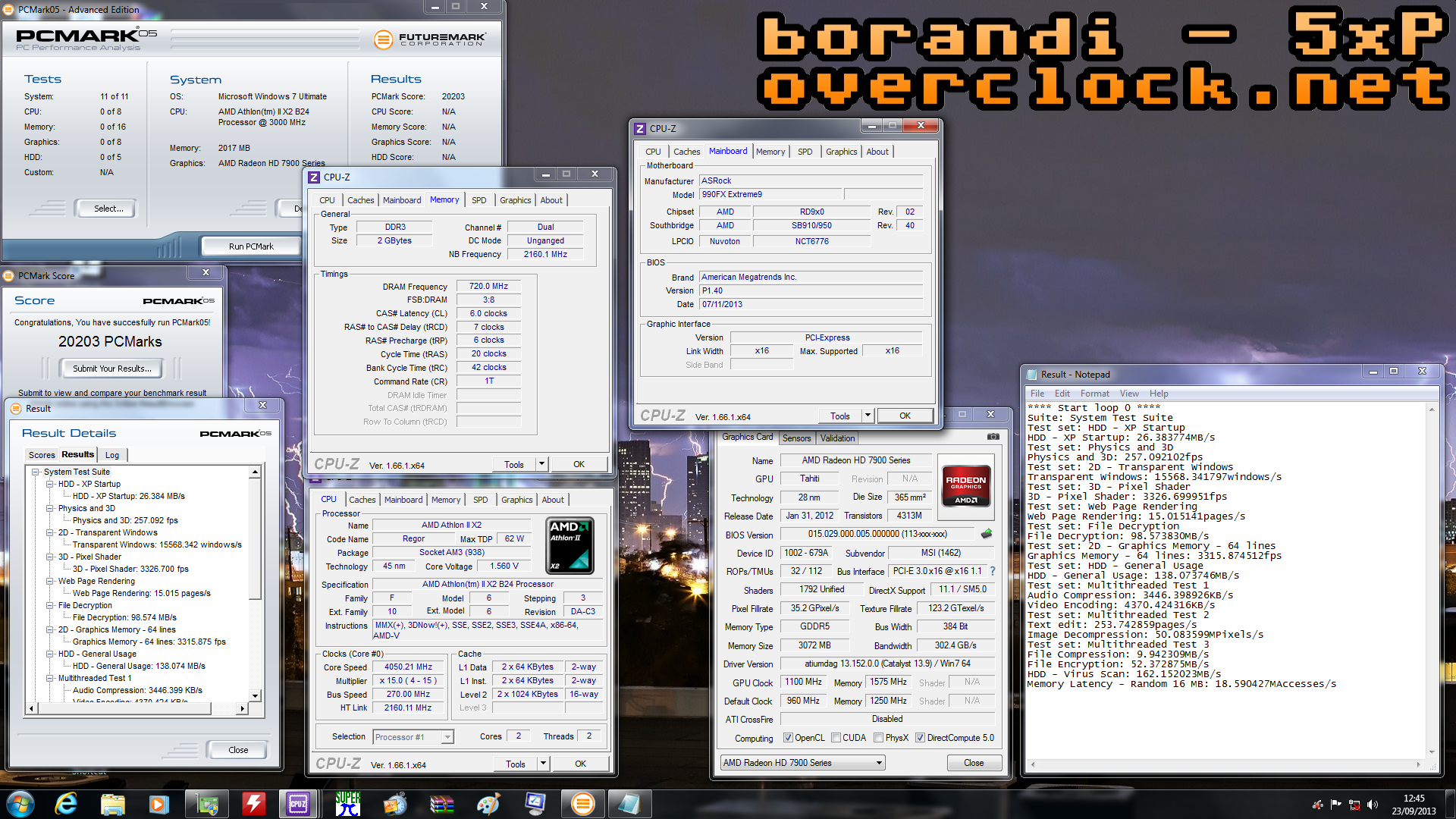Screen dimensions: 1456x819
Task: Open the network status tray icon
Action: [x=1354, y=805]
